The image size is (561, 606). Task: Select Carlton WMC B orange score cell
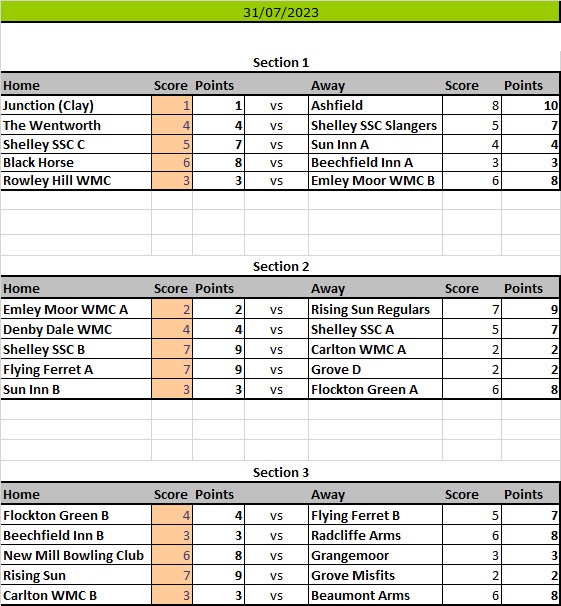click(172, 595)
